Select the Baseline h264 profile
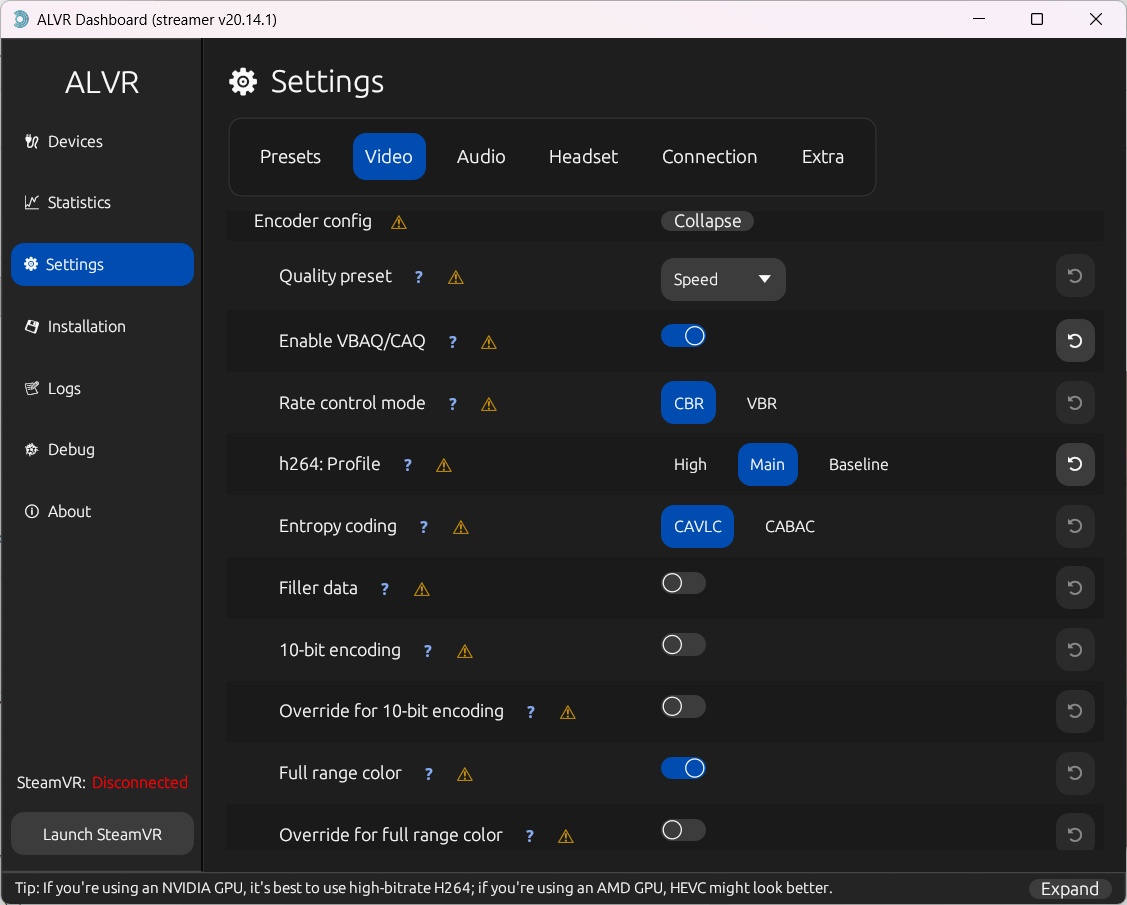 point(858,465)
